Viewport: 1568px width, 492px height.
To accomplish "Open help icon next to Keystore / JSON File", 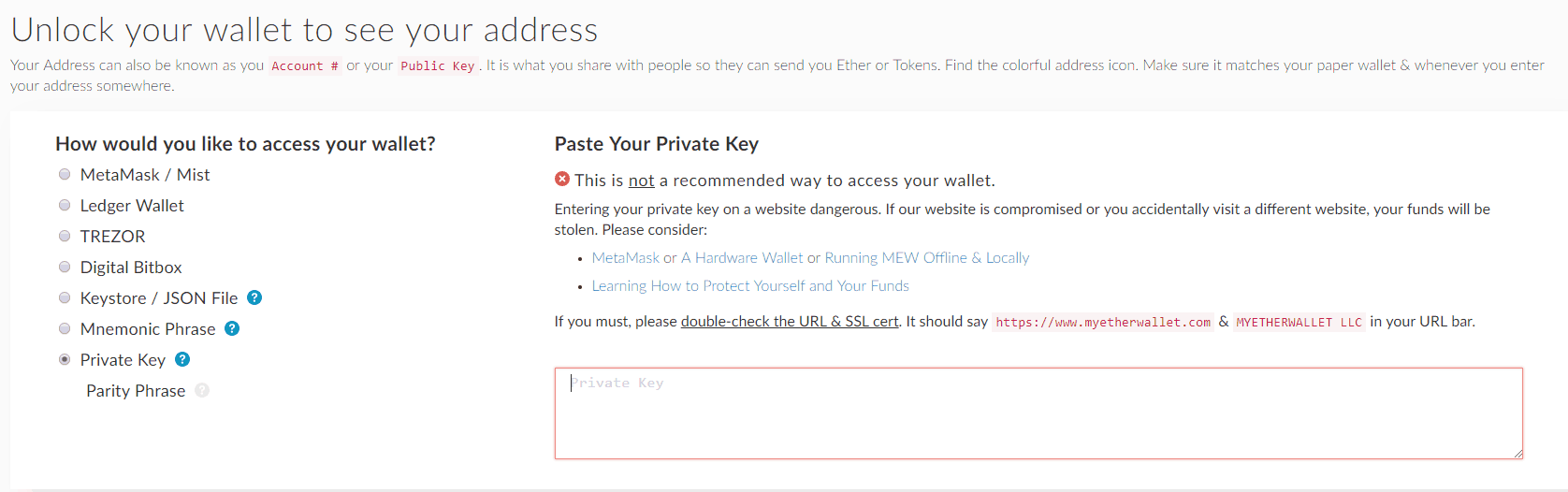I will (x=254, y=297).
